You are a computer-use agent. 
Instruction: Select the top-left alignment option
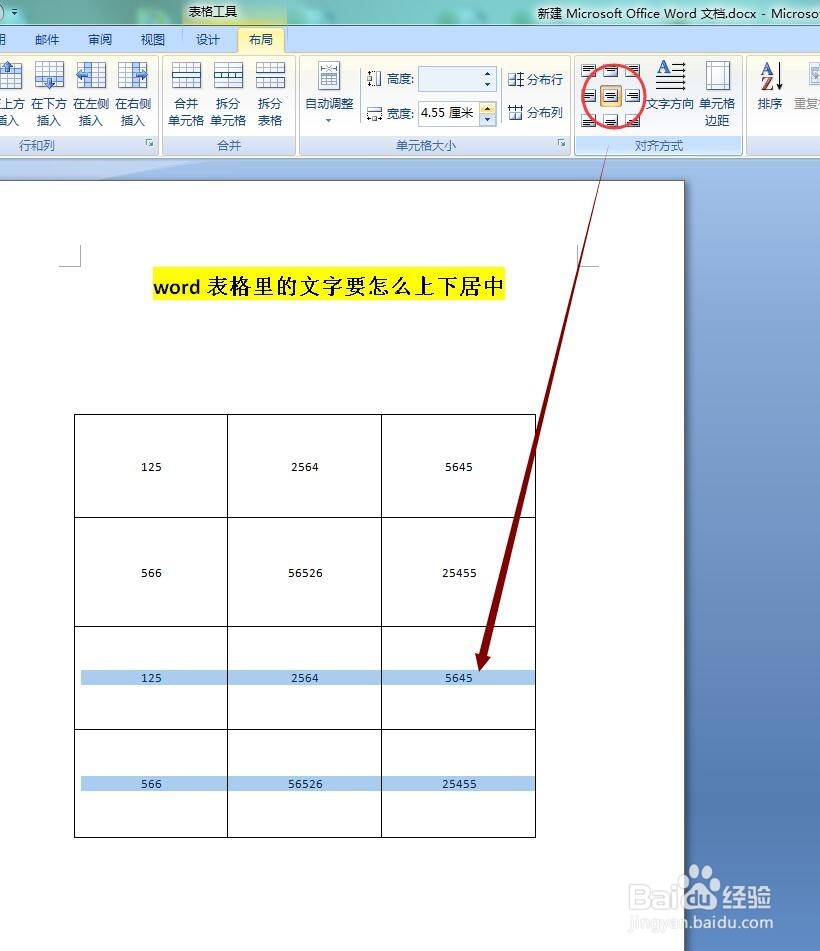(x=588, y=72)
